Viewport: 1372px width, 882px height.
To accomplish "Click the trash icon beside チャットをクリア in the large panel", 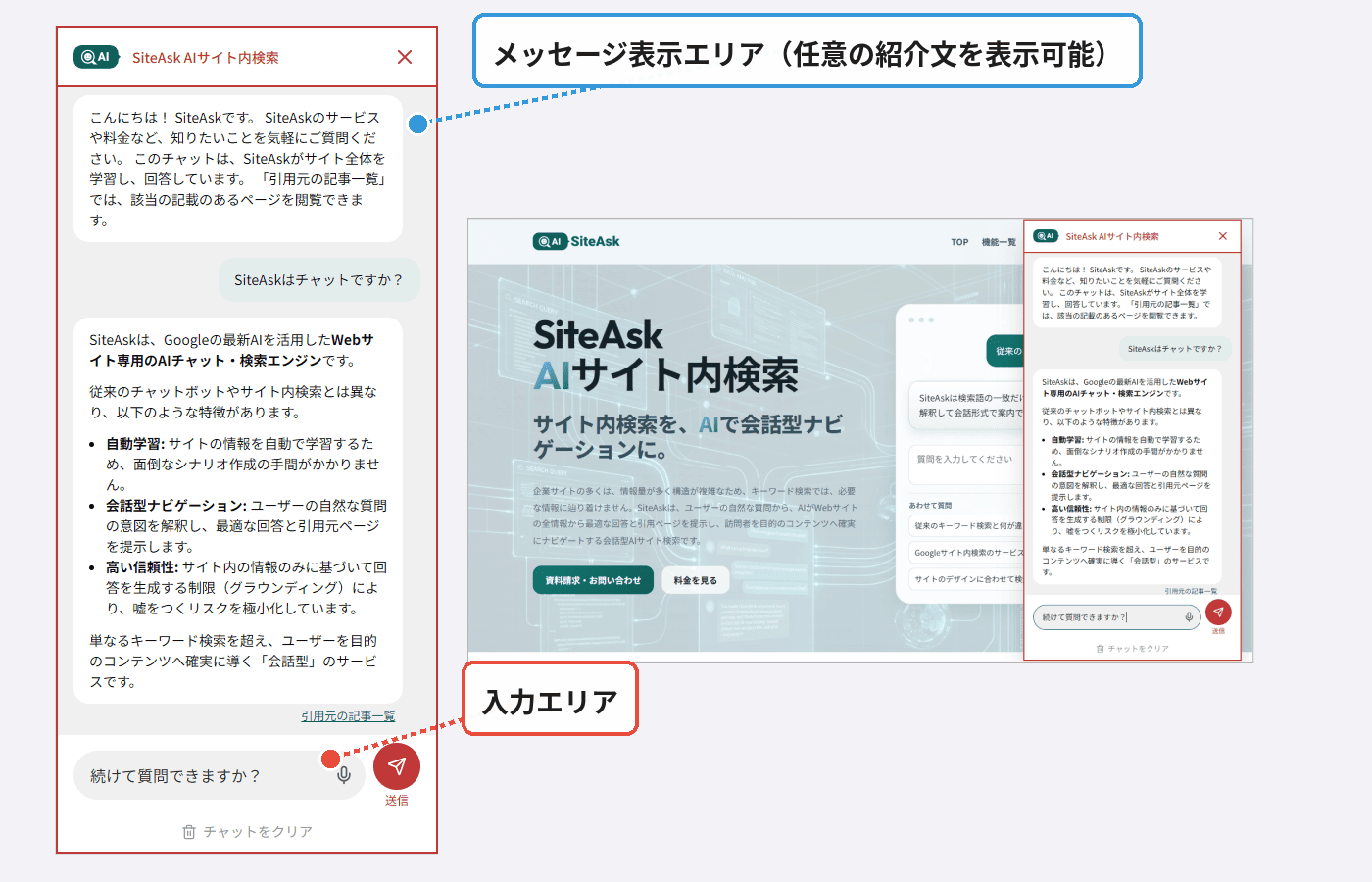I will click(189, 831).
